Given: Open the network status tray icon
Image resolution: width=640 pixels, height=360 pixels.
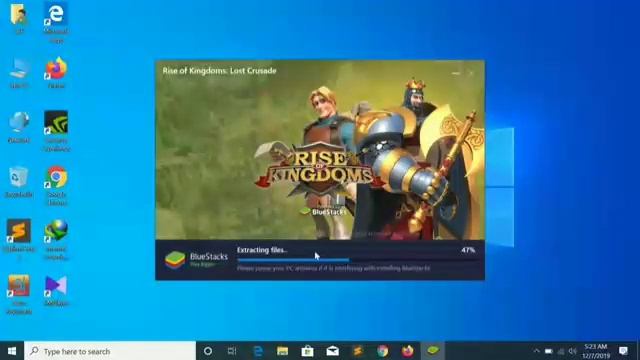Looking at the screenshot, I should (561, 351).
